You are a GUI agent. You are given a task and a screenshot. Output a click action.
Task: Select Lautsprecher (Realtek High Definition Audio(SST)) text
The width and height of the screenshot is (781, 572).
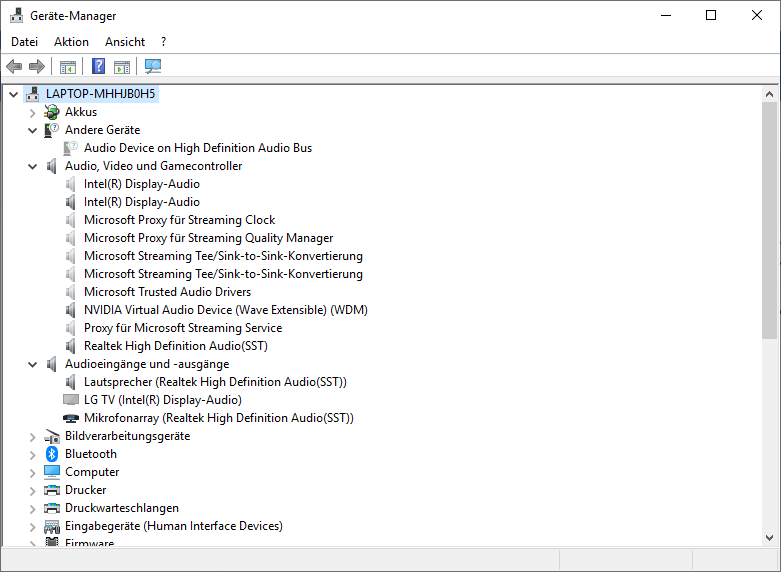coord(215,382)
